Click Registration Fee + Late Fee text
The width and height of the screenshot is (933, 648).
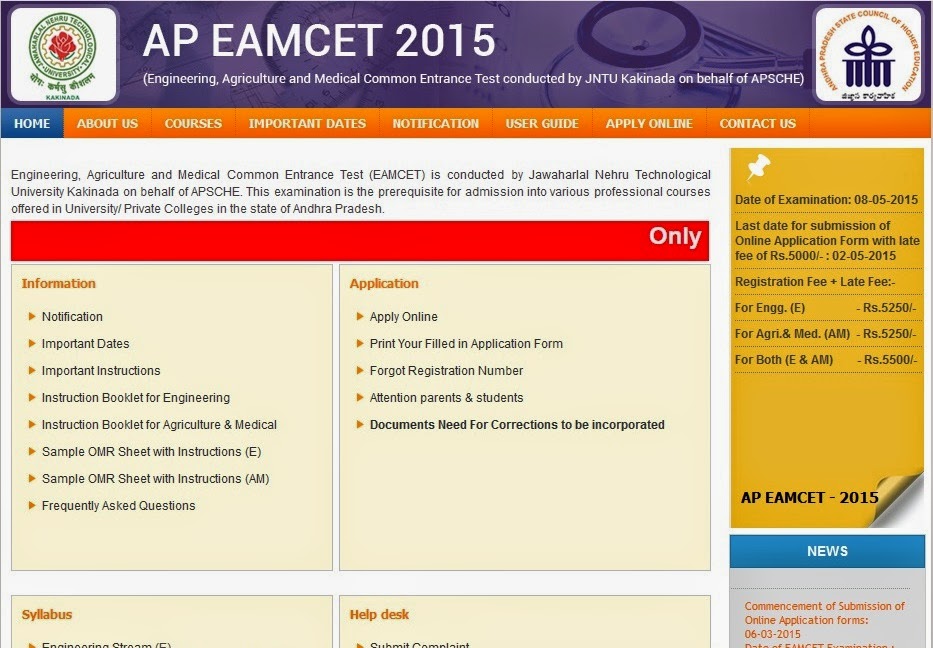pos(815,282)
